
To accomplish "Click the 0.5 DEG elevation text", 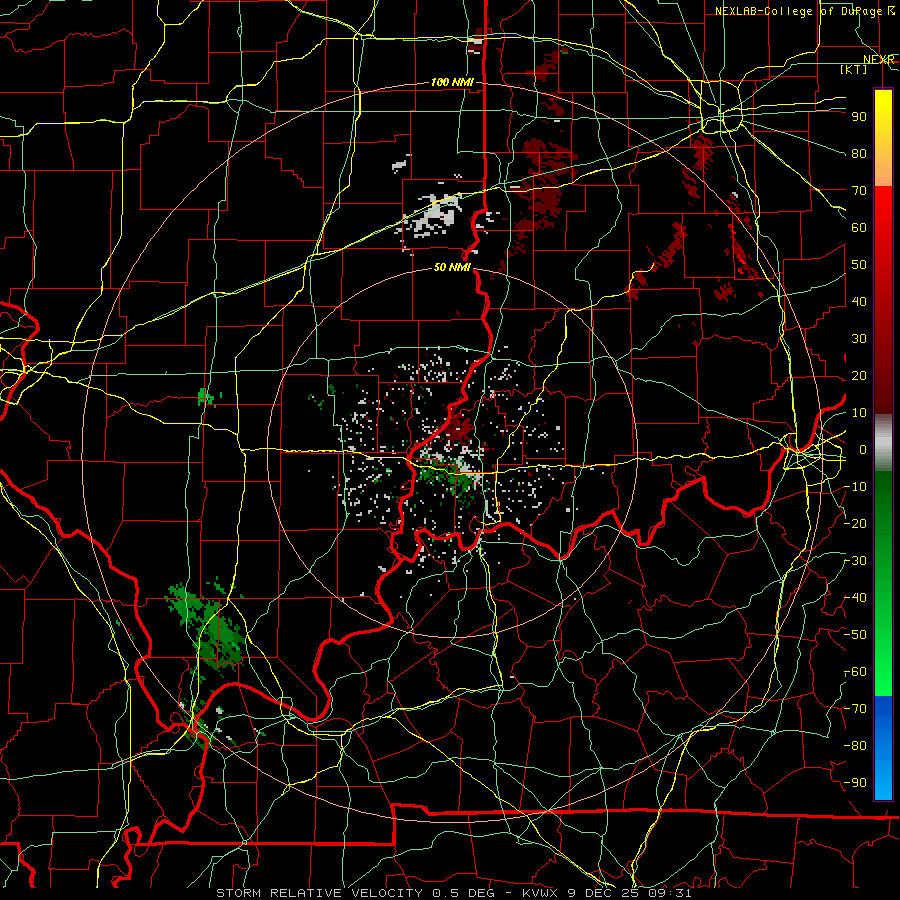I will [468, 893].
